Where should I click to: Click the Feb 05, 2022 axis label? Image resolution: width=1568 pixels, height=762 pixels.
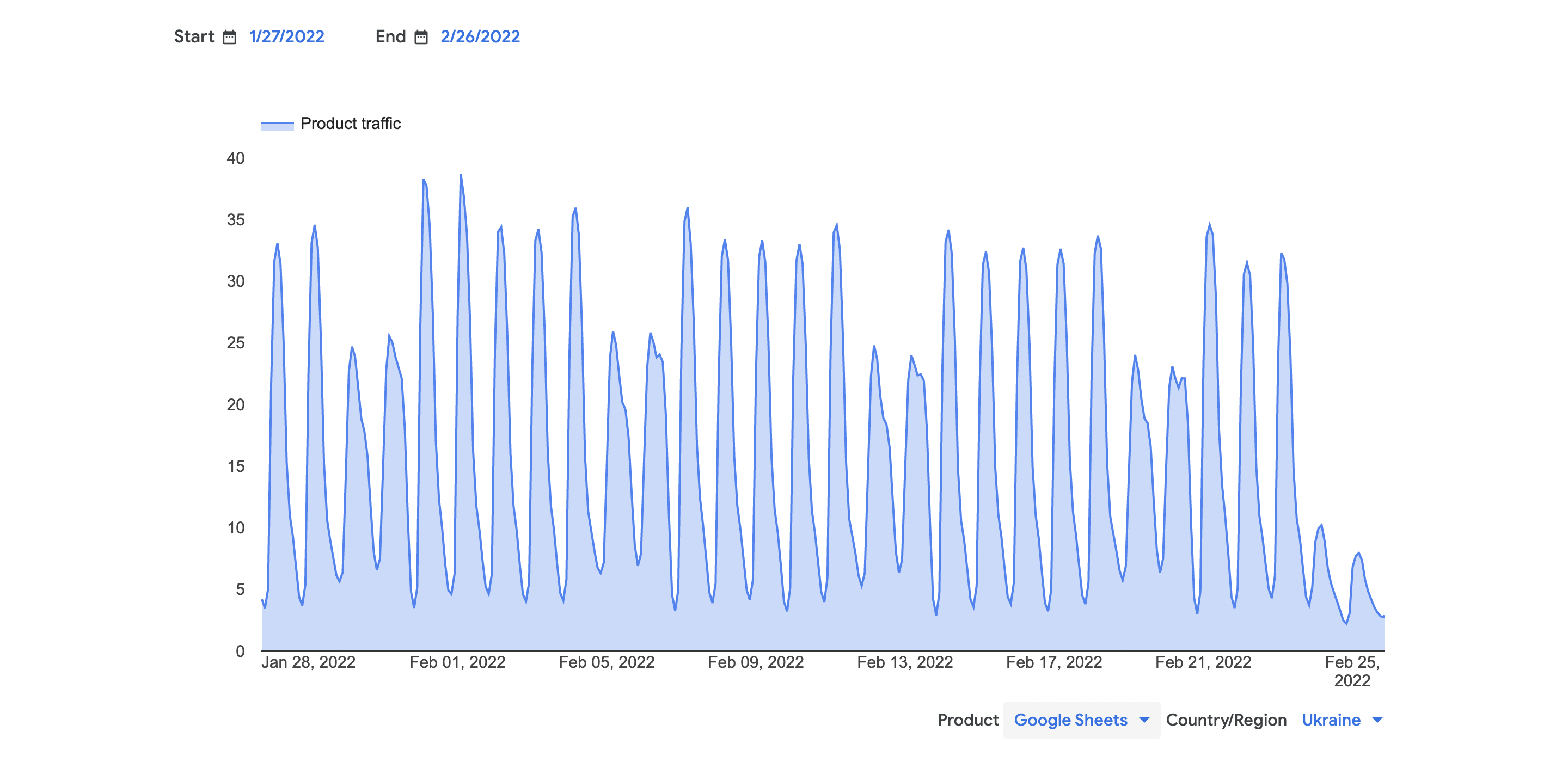pyautogui.click(x=607, y=662)
